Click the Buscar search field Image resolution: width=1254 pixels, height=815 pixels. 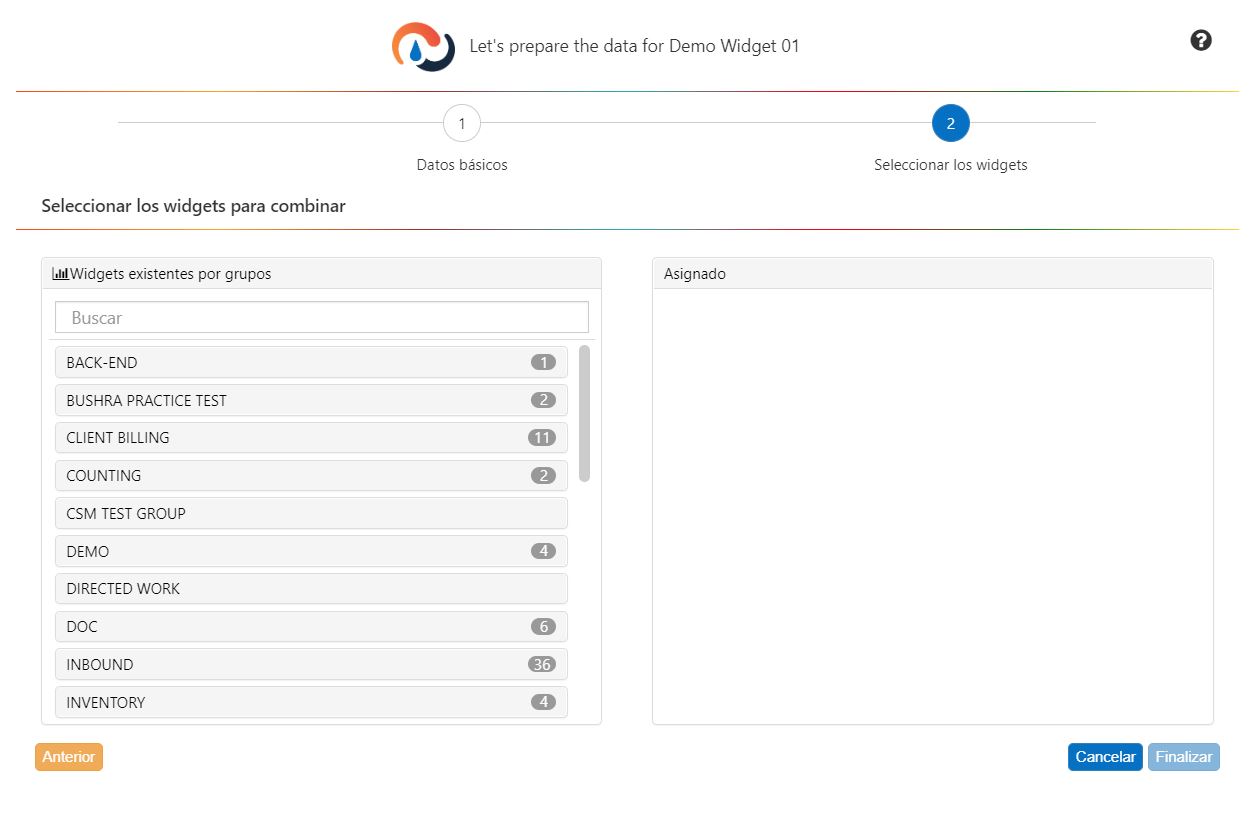[x=321, y=318]
